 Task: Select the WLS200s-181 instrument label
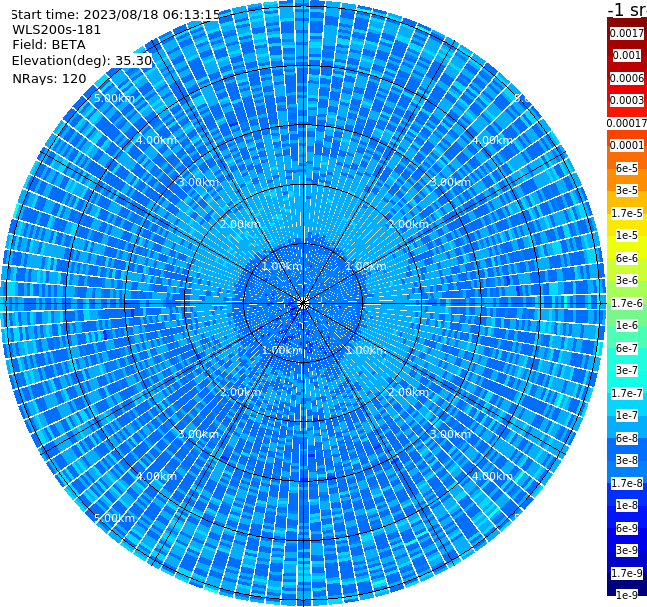57,30
